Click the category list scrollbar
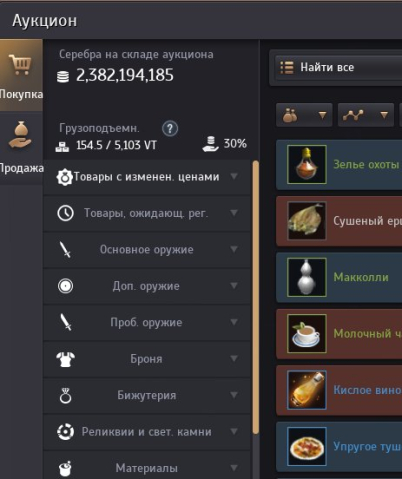The image size is (402, 479). 256,297
